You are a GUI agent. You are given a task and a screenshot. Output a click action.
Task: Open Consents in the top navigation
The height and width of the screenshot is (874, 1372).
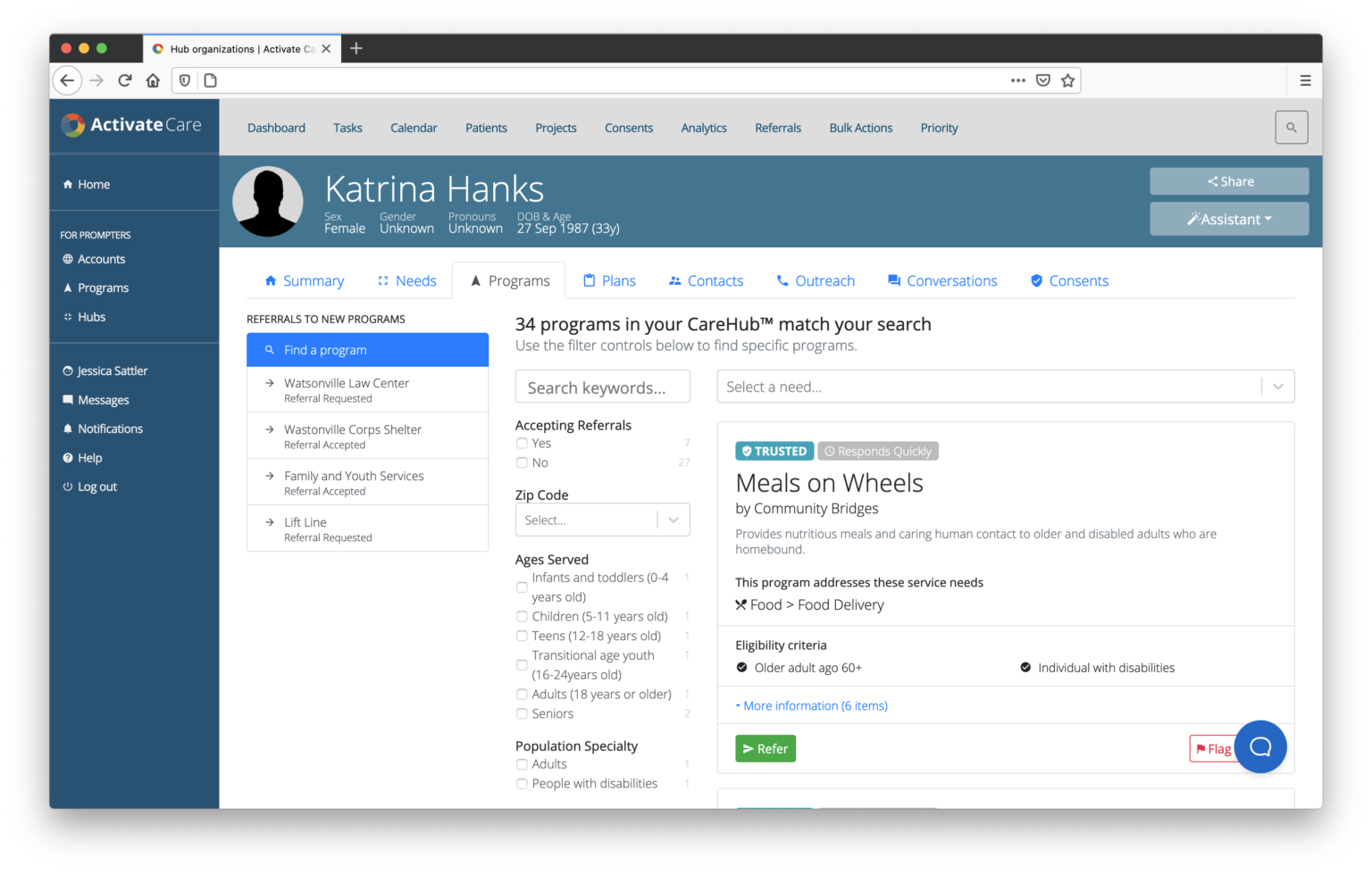(x=629, y=129)
